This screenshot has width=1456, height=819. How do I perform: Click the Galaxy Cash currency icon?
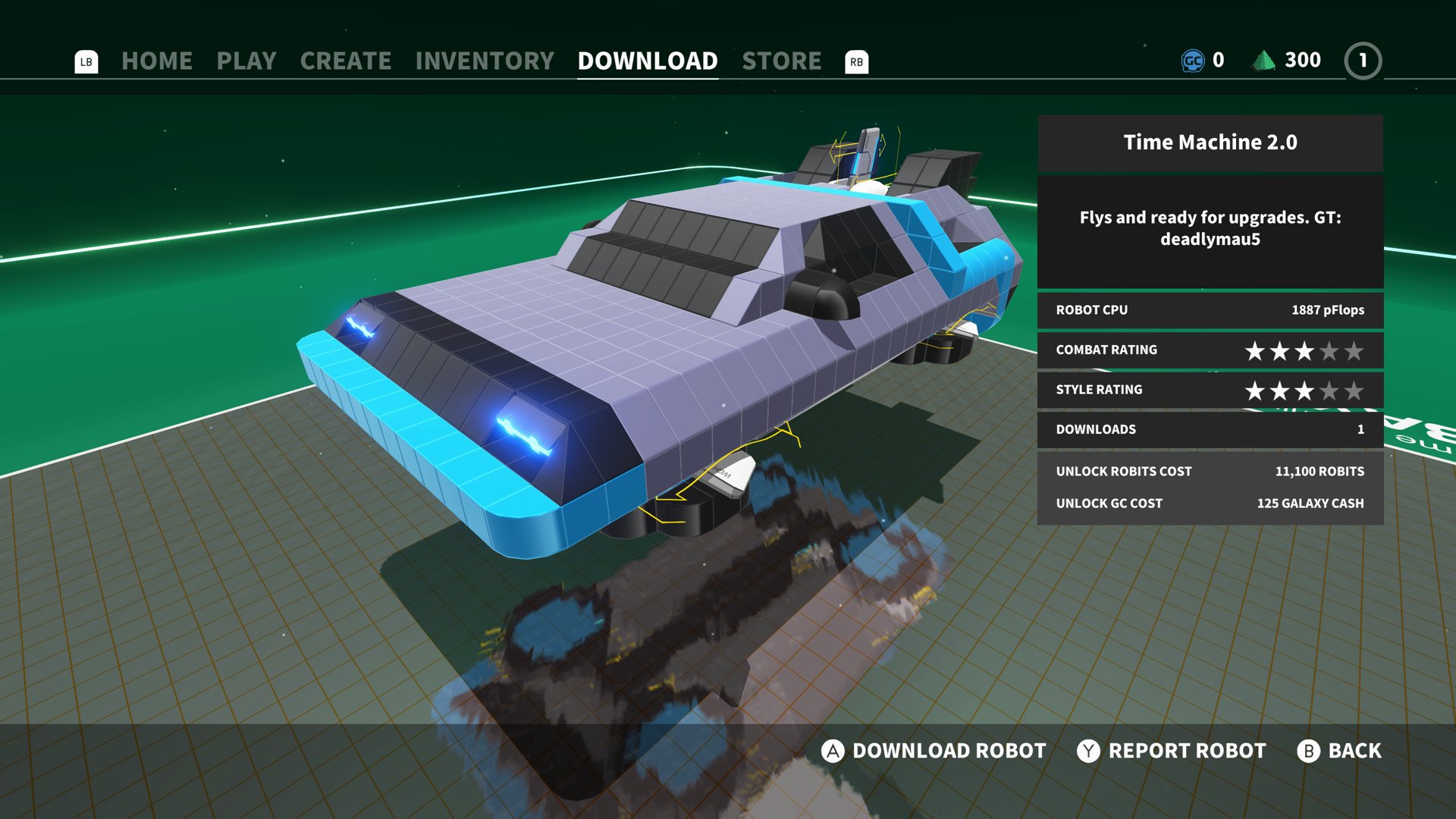click(x=1192, y=60)
